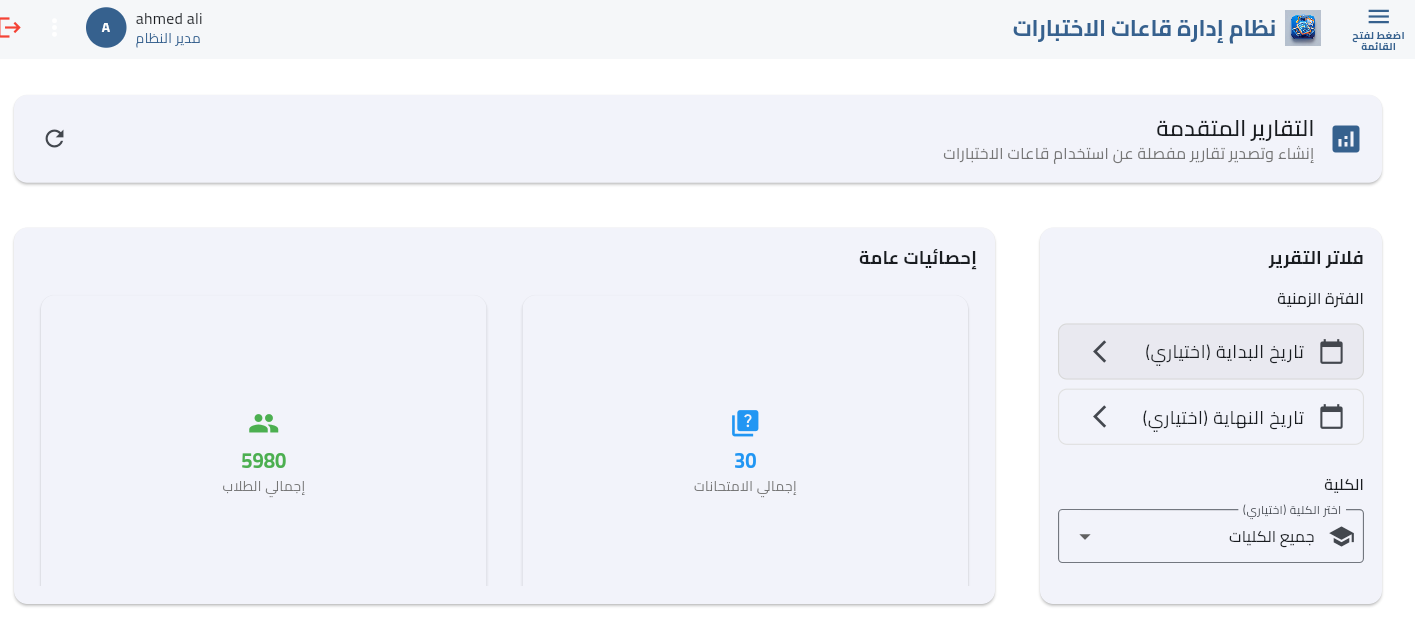Click the app logo image in header

tap(1302, 28)
